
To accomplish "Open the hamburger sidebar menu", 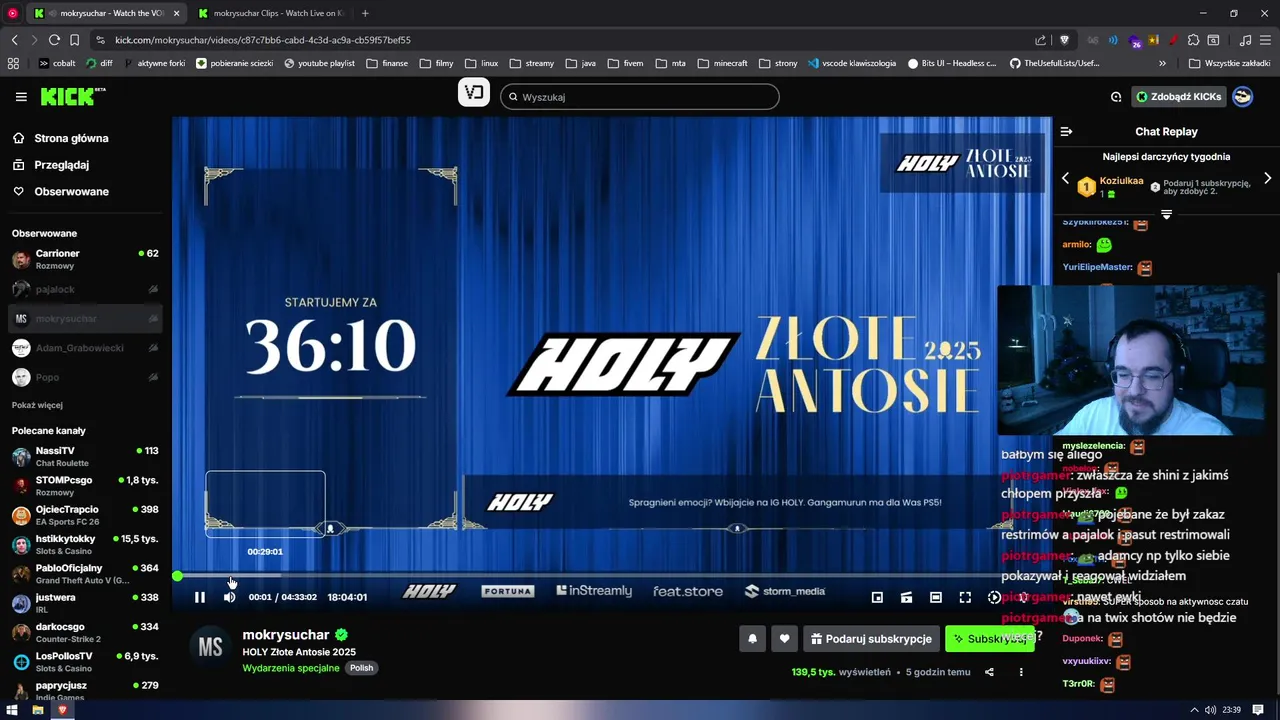I will [x=21, y=97].
